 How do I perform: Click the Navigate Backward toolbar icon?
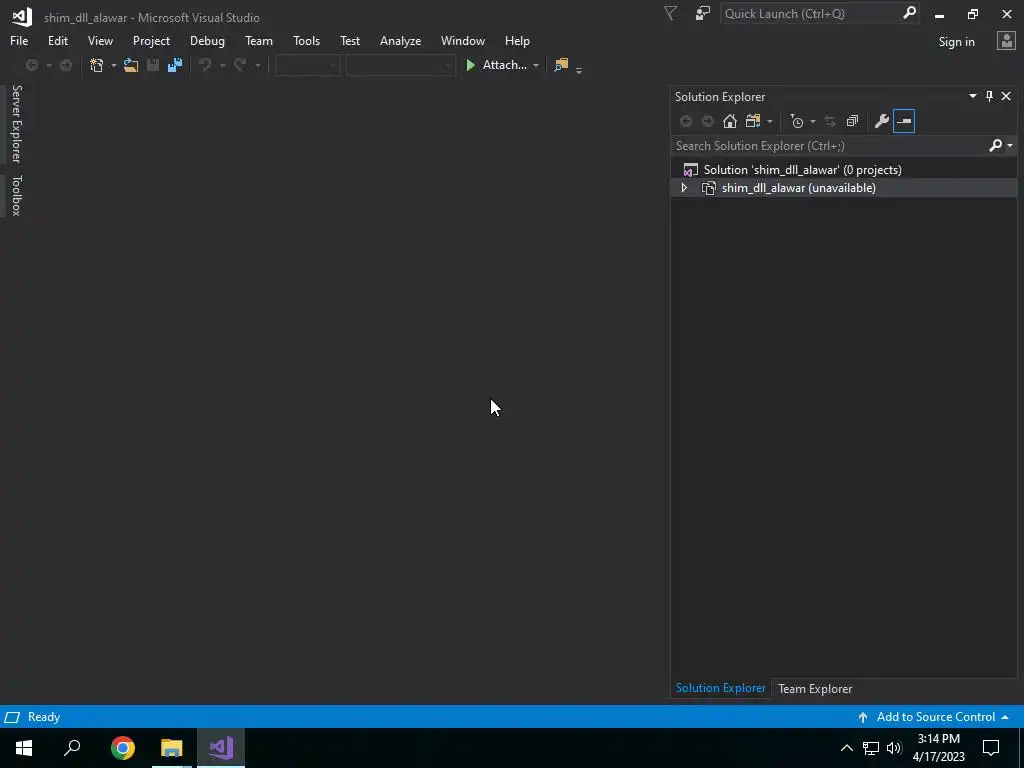[x=31, y=65]
